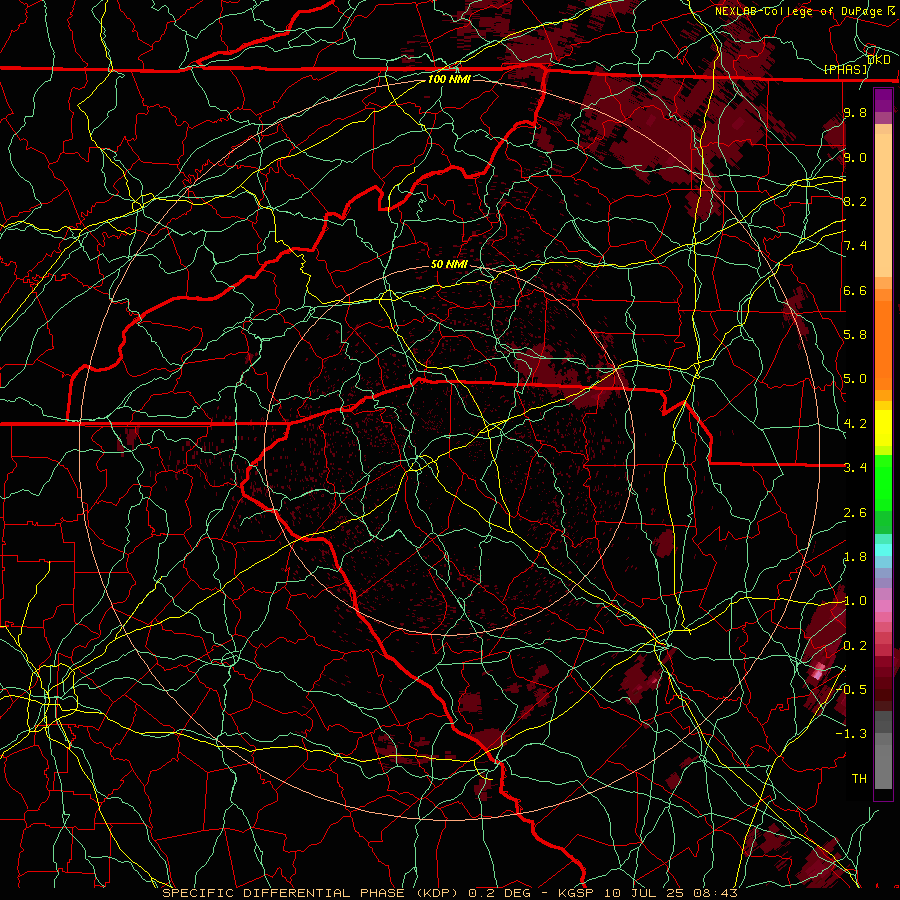Click the 8.2 scale value
Screen dimensions: 900x900
click(855, 201)
